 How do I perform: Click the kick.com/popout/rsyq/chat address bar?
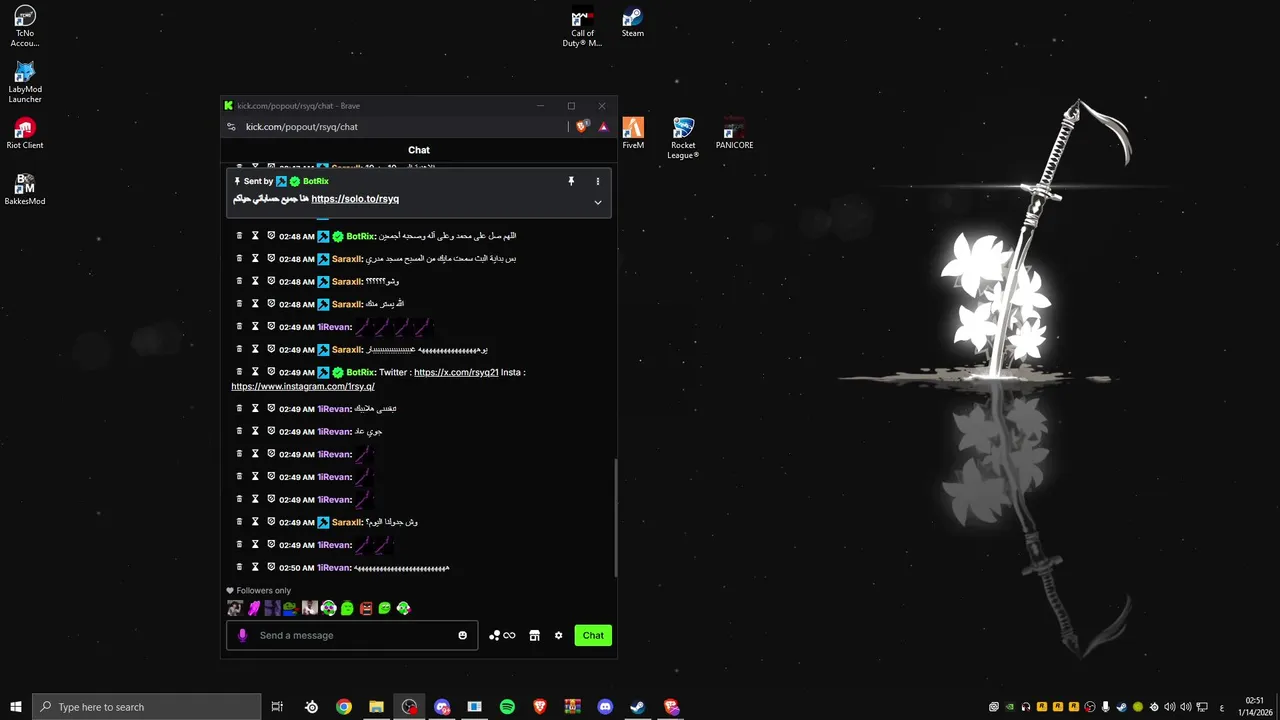click(x=302, y=127)
